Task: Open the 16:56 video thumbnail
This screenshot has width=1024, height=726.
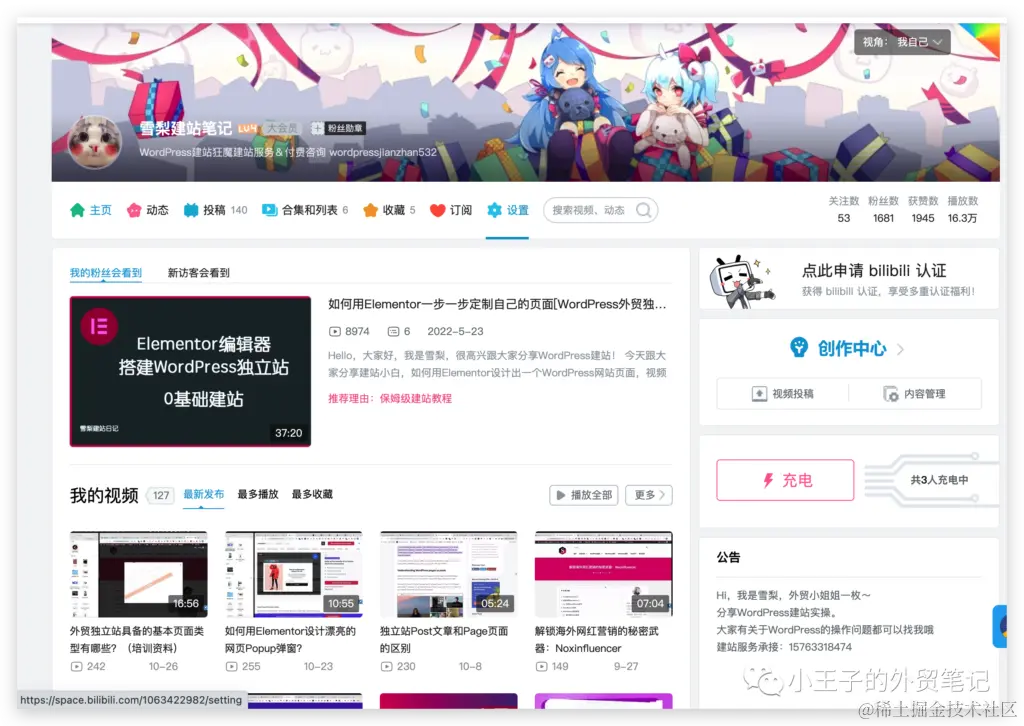Action: [138, 575]
